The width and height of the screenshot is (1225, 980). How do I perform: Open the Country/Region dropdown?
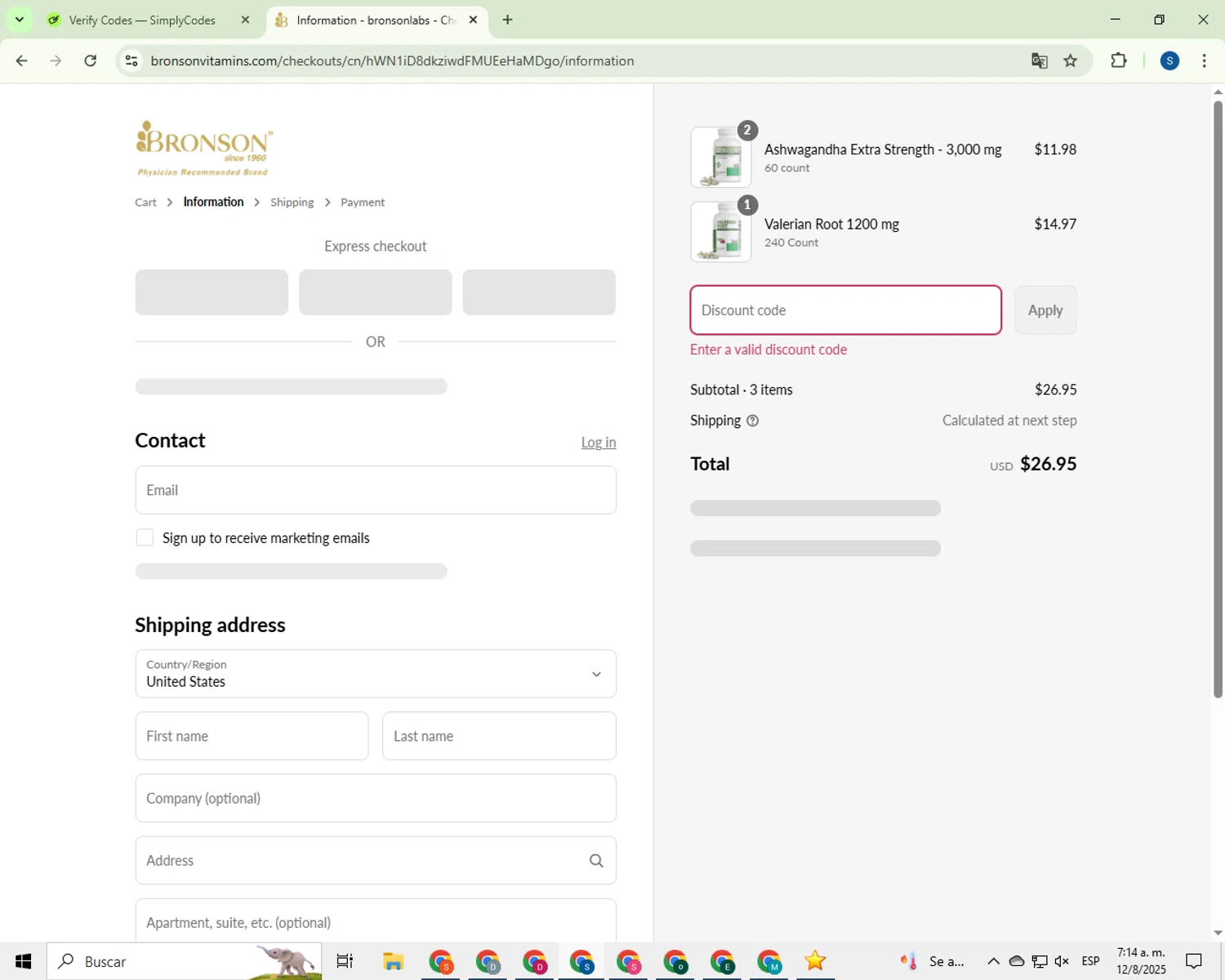[x=376, y=674]
